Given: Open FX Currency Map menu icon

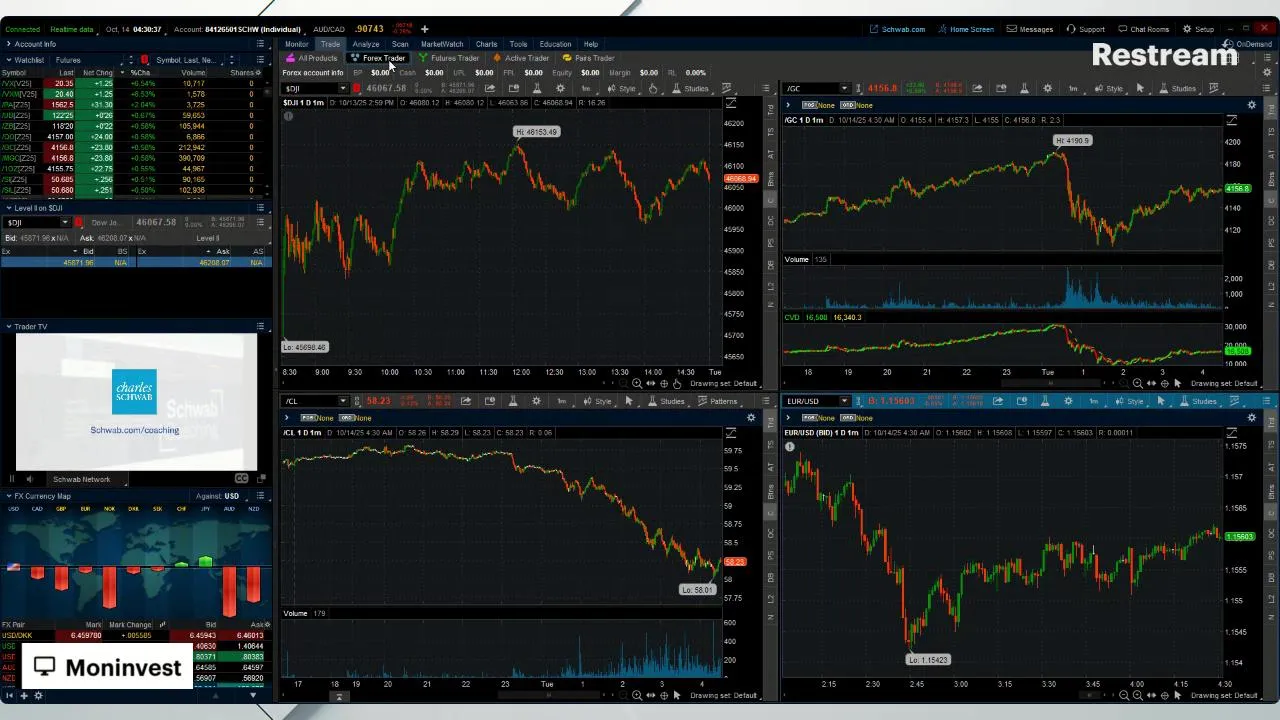Looking at the screenshot, I should click(x=260, y=496).
